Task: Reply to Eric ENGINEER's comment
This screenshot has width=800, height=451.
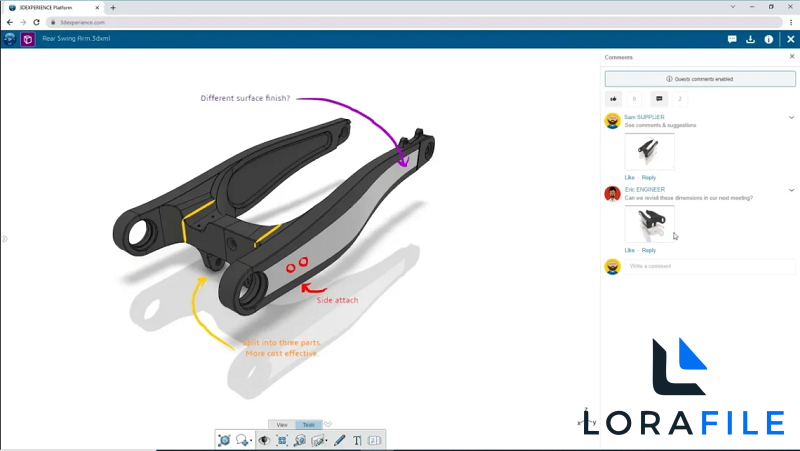Action: point(648,250)
